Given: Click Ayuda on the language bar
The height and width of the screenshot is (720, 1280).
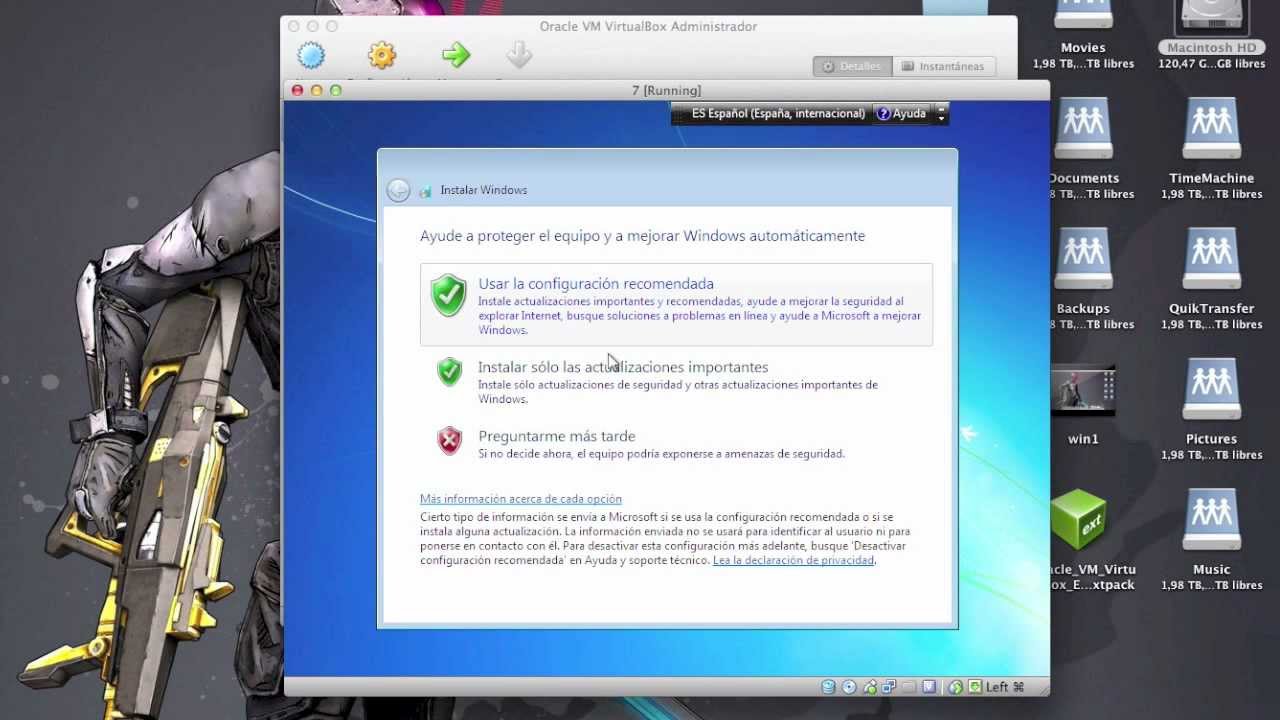Looking at the screenshot, I should coord(901,114).
